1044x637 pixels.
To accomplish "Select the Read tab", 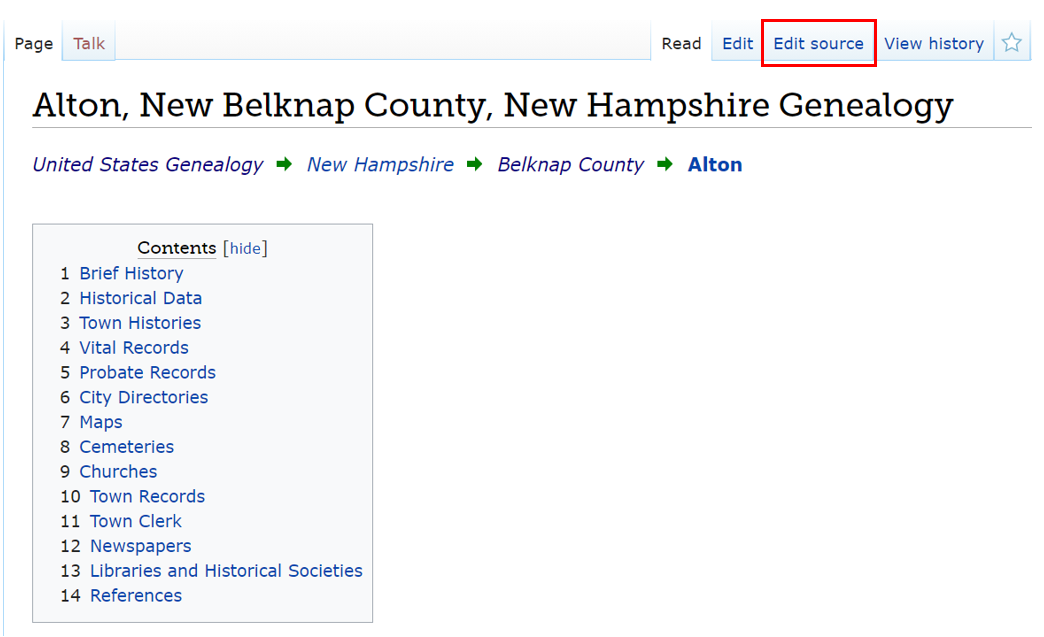I will pyautogui.click(x=681, y=44).
